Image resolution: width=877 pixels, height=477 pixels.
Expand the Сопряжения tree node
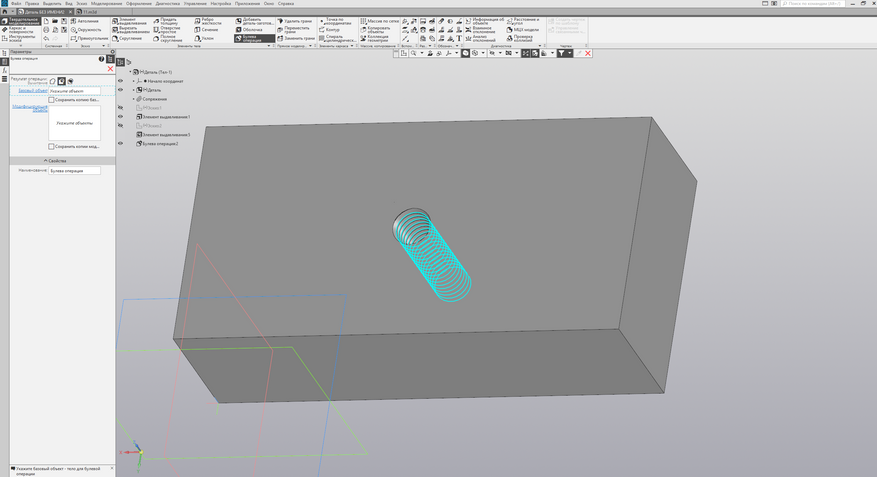pos(134,99)
